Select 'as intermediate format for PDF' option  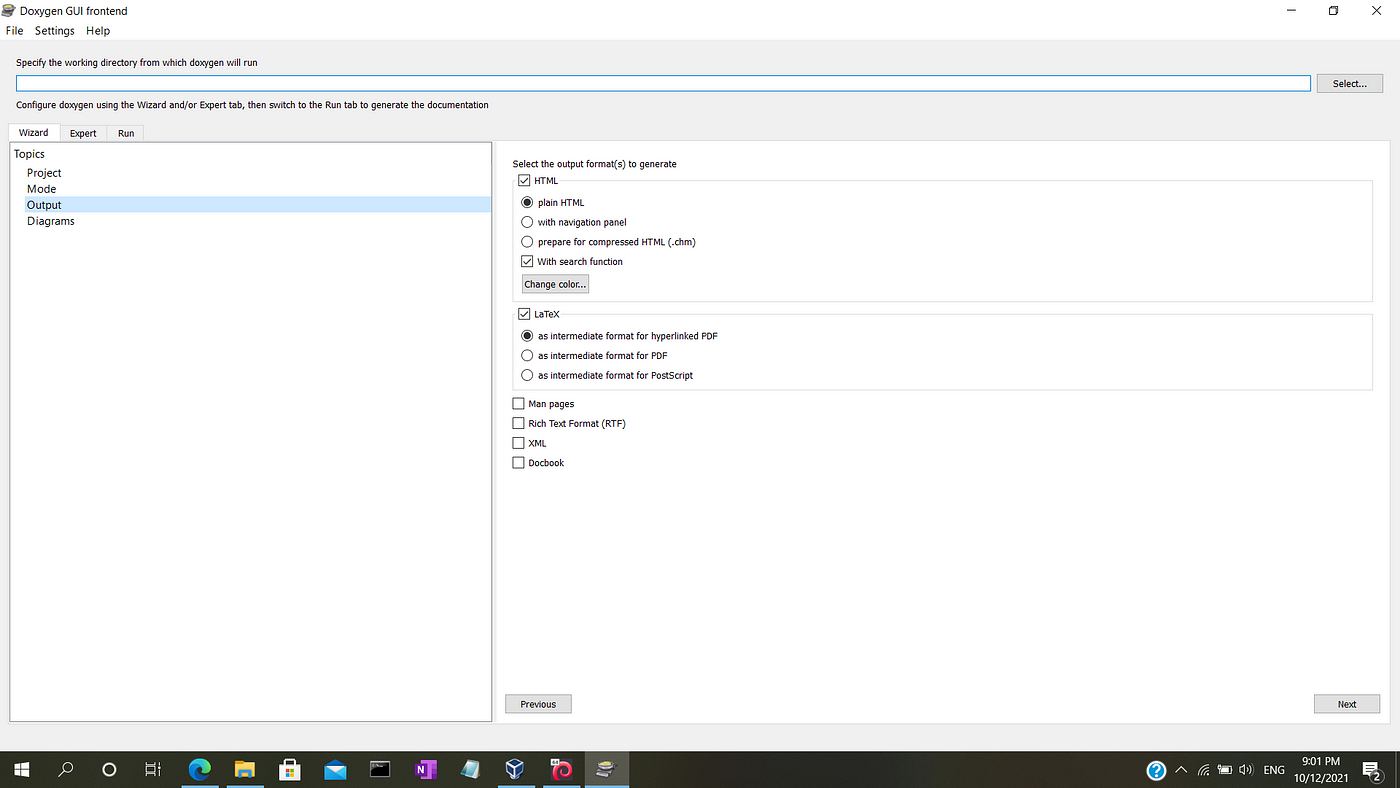[527, 355]
